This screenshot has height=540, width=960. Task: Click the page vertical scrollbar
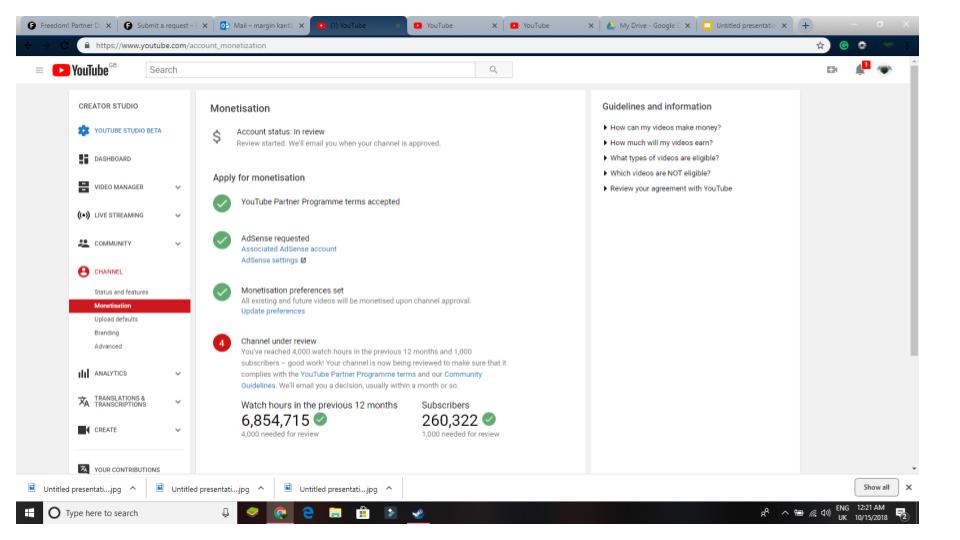pos(913,210)
